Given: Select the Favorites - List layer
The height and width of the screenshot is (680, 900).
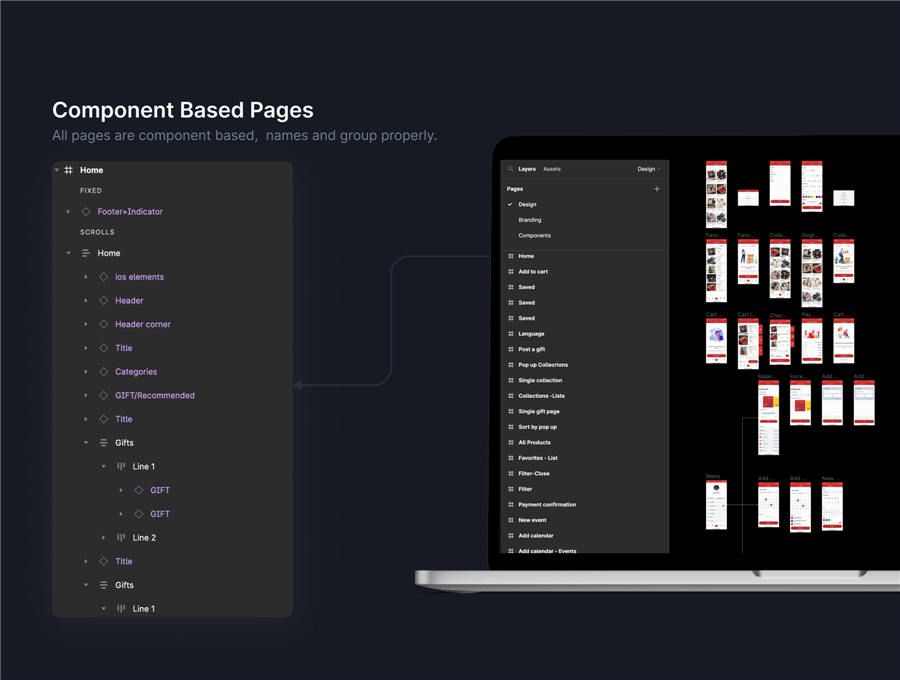Looking at the screenshot, I should (x=538, y=458).
